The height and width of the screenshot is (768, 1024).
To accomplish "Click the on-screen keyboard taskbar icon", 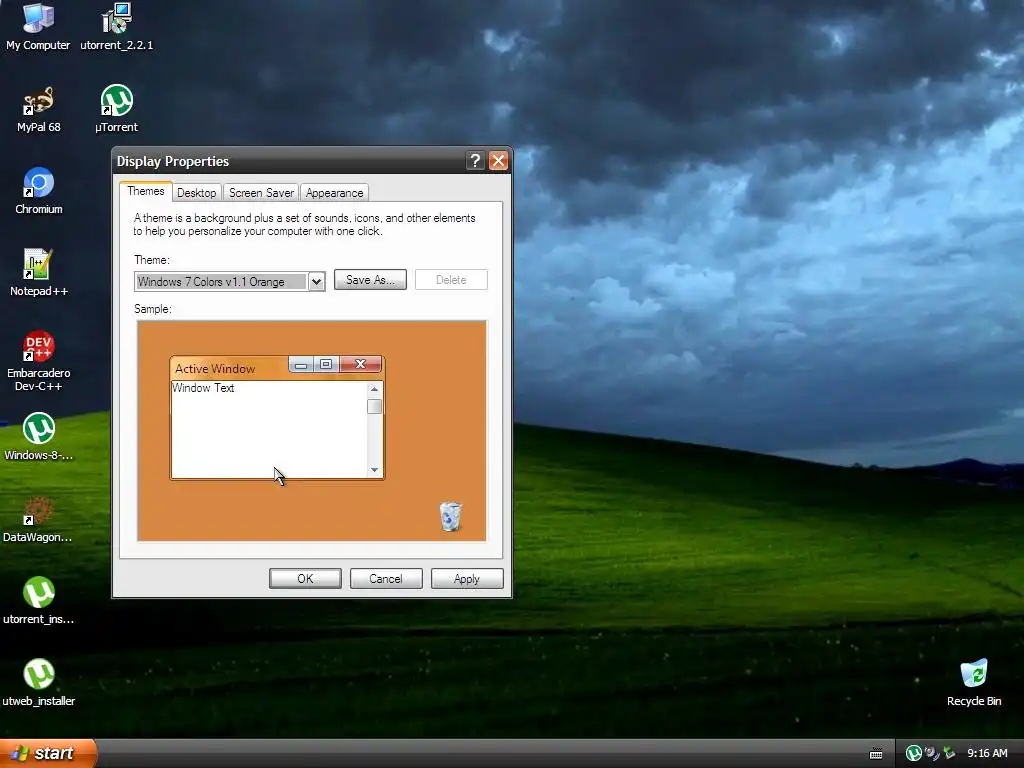I will coord(876,754).
